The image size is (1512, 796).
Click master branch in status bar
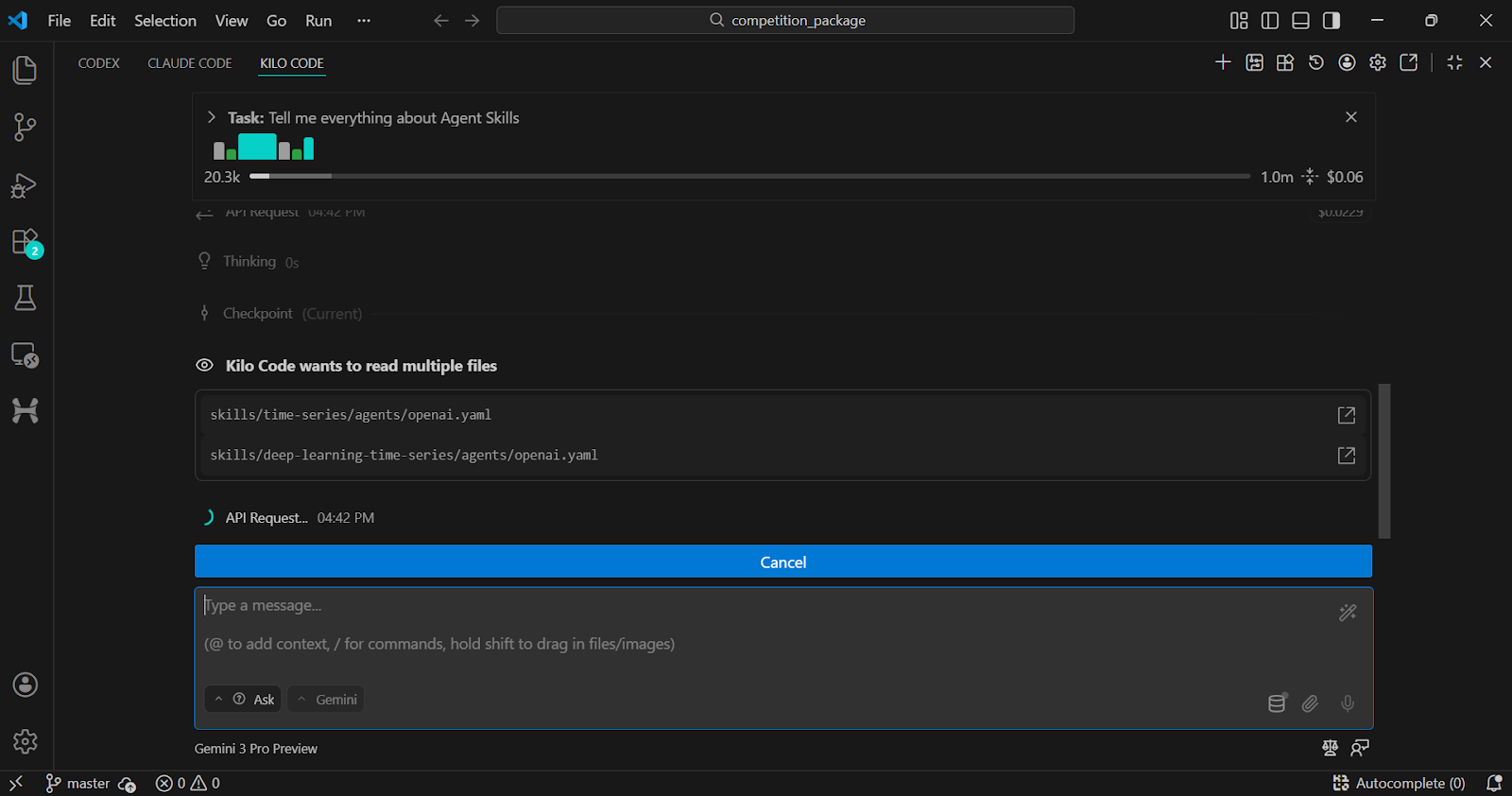tap(77, 783)
